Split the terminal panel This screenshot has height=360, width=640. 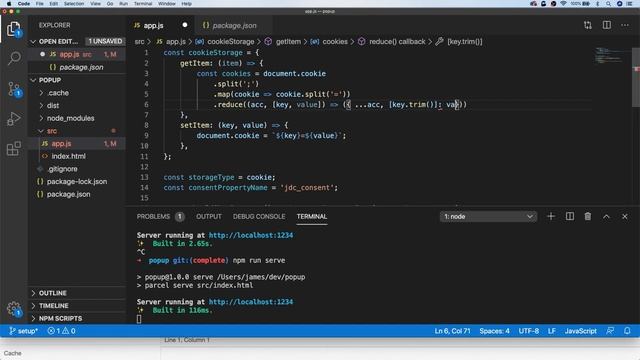point(569,216)
